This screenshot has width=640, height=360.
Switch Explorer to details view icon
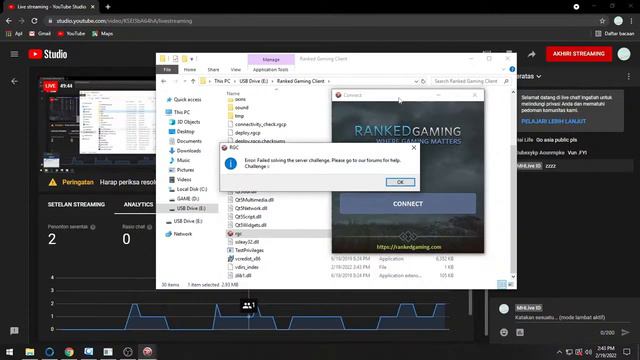(502, 284)
